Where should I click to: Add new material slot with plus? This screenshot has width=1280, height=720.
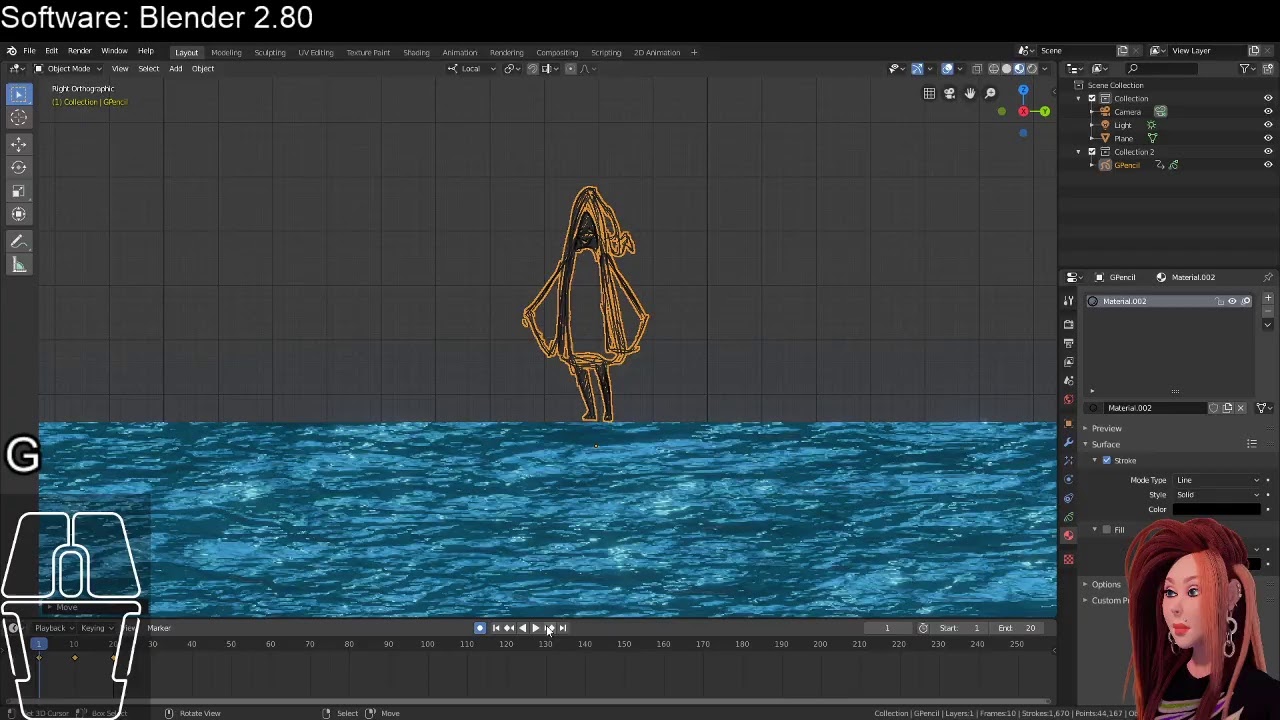tap(1268, 298)
